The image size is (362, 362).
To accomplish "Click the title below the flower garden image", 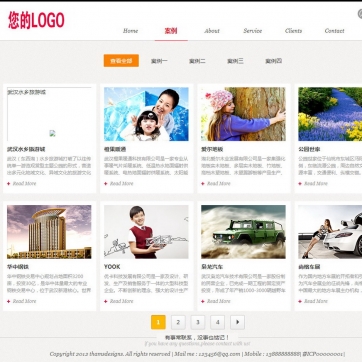I will 309,149.
